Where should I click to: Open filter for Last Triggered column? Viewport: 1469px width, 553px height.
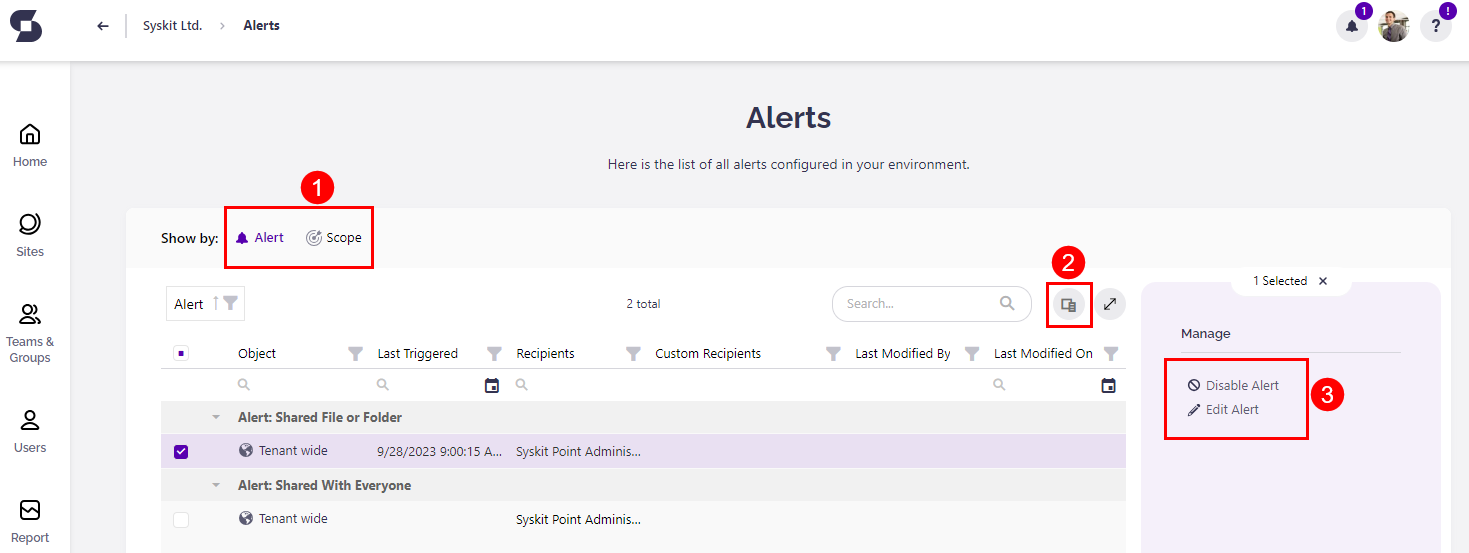(x=494, y=353)
